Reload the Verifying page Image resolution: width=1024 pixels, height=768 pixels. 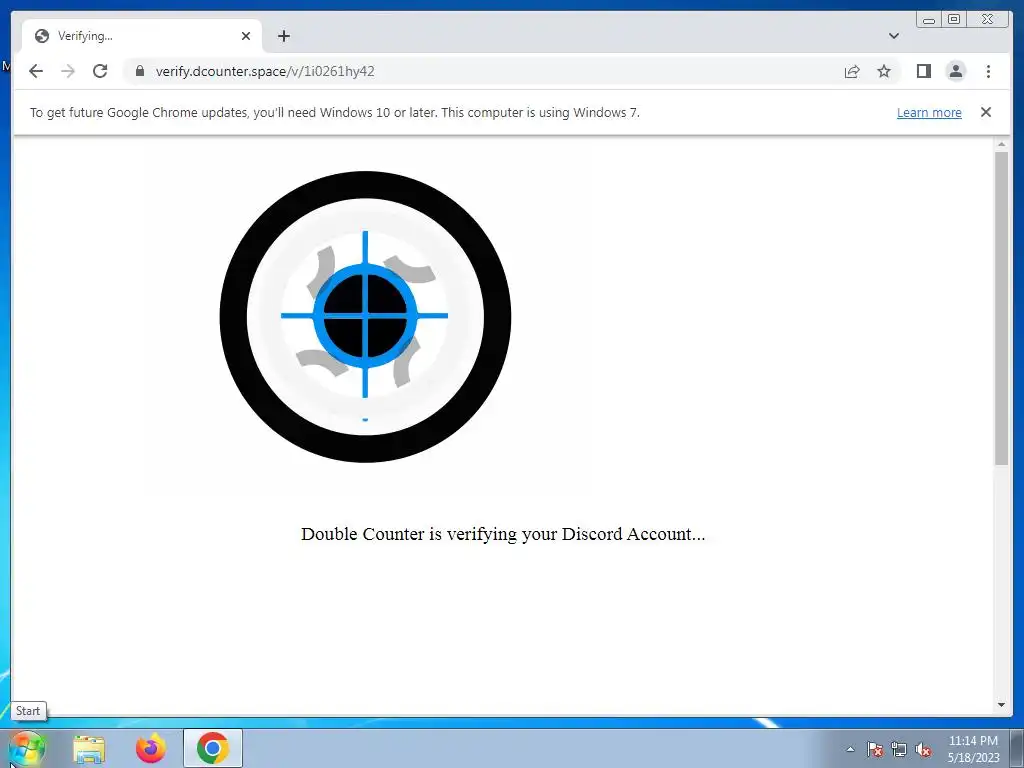[x=100, y=71]
